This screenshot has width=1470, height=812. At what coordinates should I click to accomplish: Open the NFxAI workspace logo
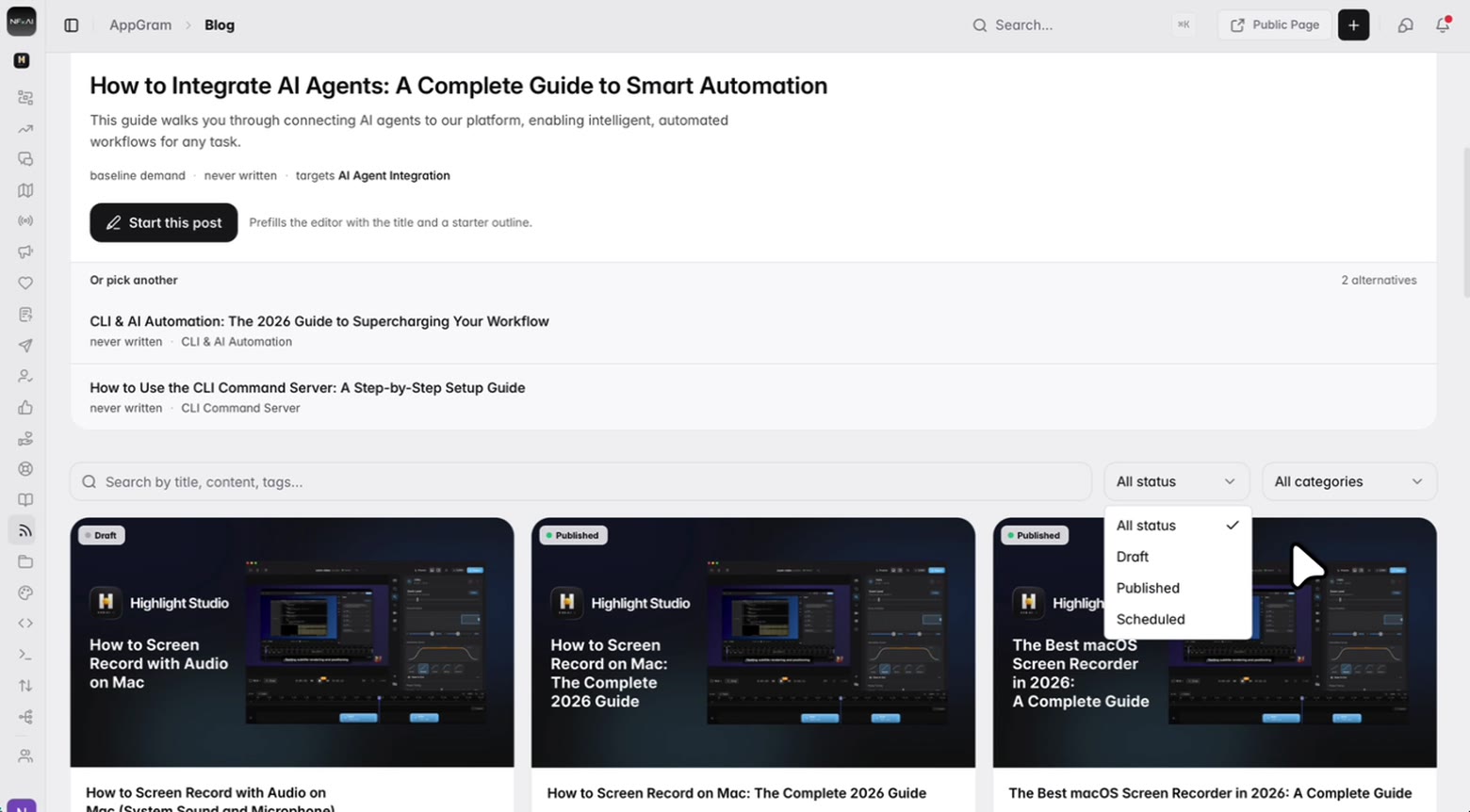click(x=22, y=22)
